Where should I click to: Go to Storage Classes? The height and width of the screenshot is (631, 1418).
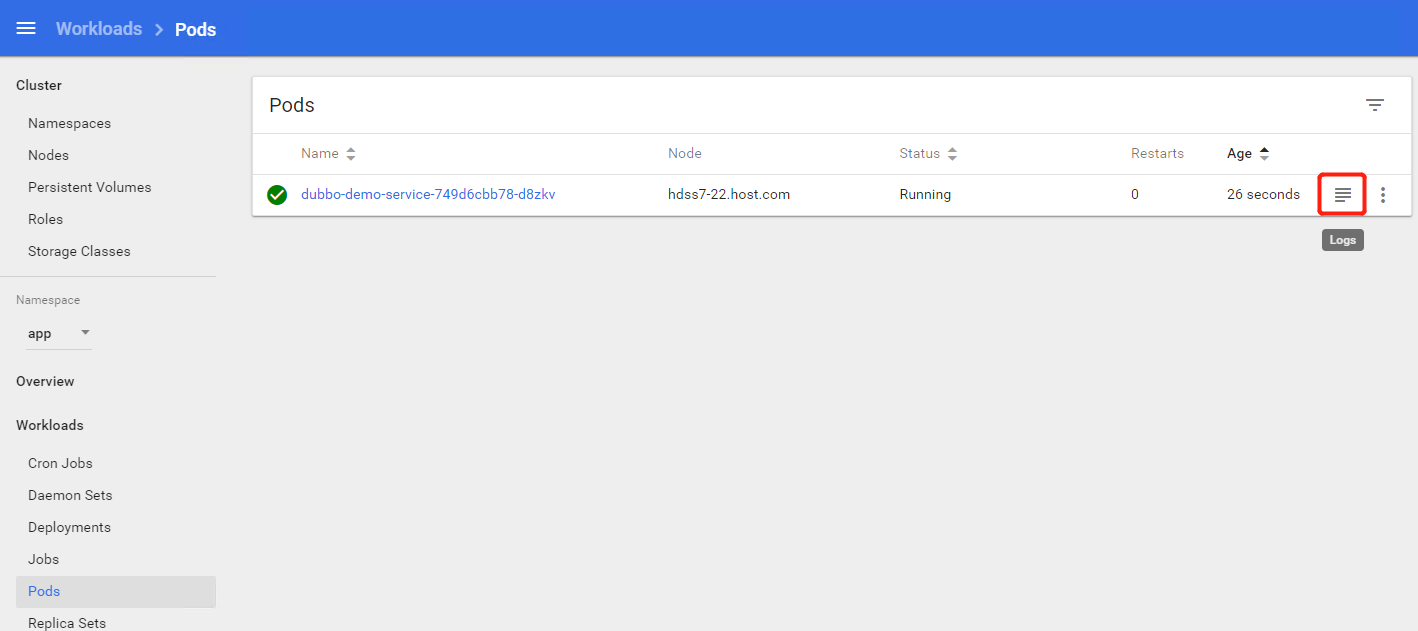[79, 252]
